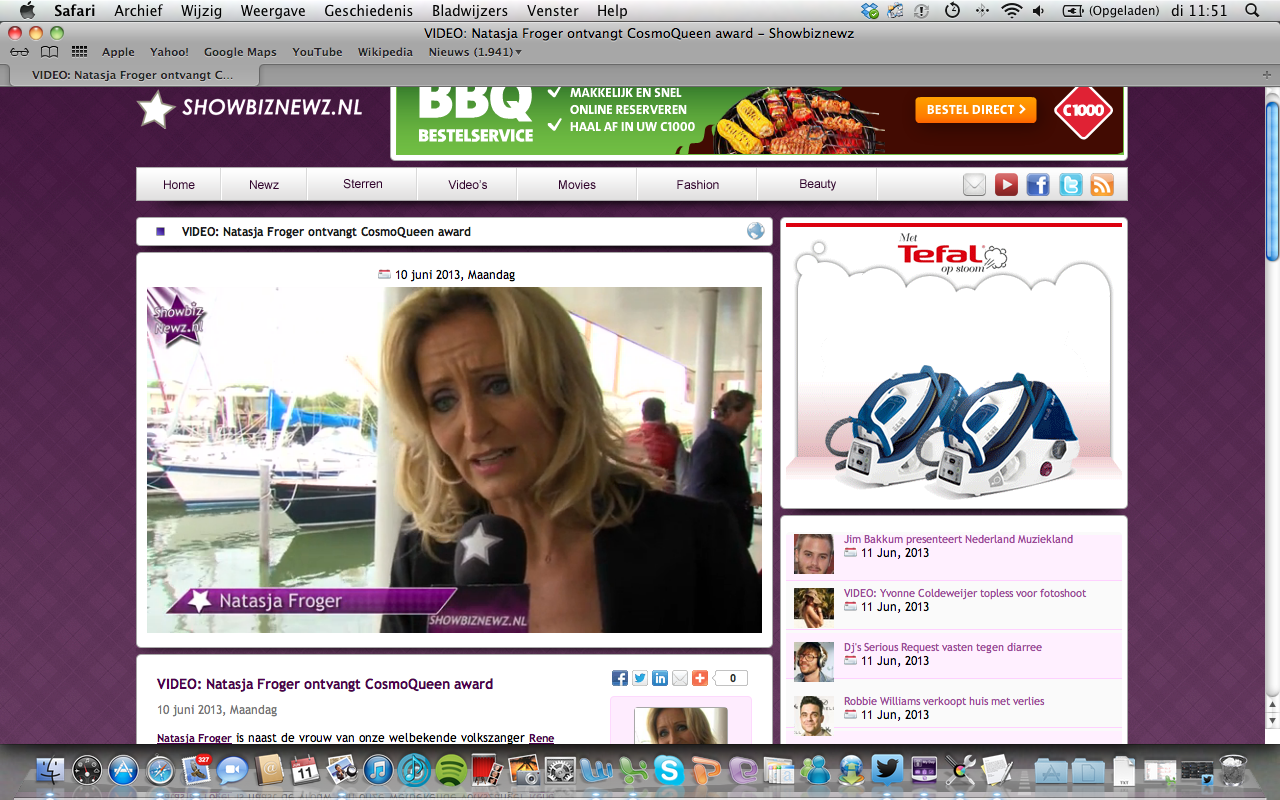Share the article via the Twitter share icon
The width and height of the screenshot is (1280, 800).
640,678
